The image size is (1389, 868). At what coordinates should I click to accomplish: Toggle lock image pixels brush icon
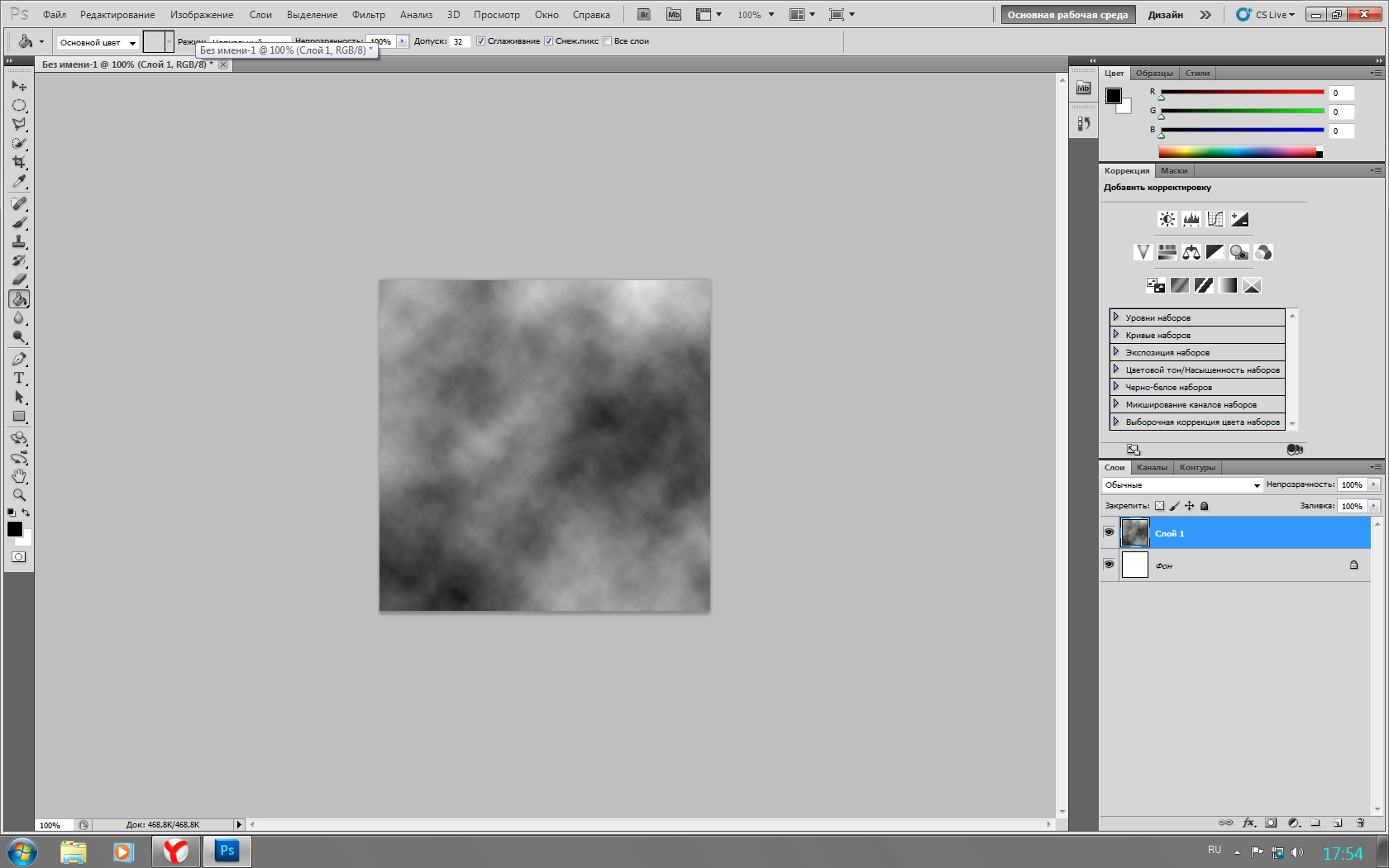coord(1175,506)
